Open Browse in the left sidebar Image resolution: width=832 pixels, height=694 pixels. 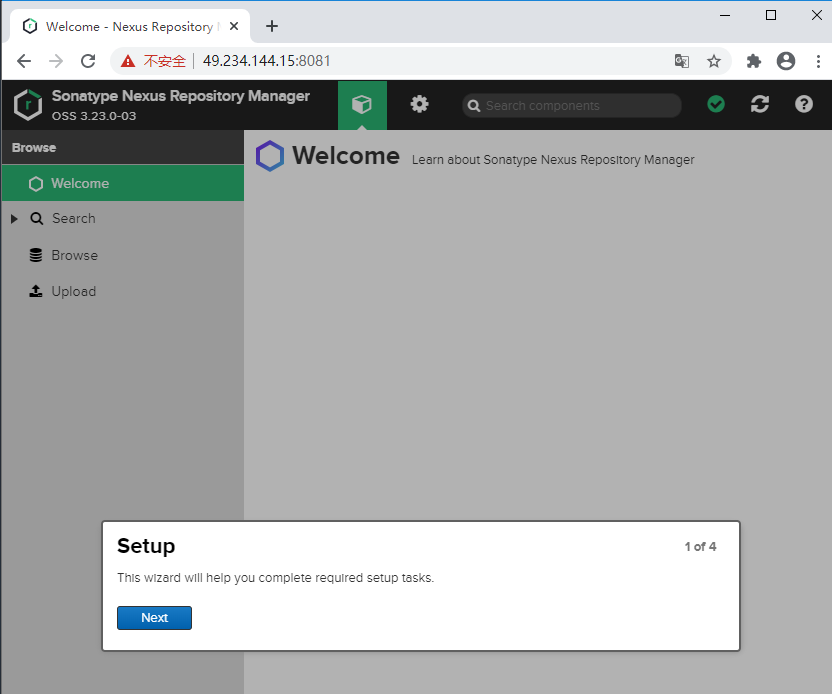click(x=74, y=255)
